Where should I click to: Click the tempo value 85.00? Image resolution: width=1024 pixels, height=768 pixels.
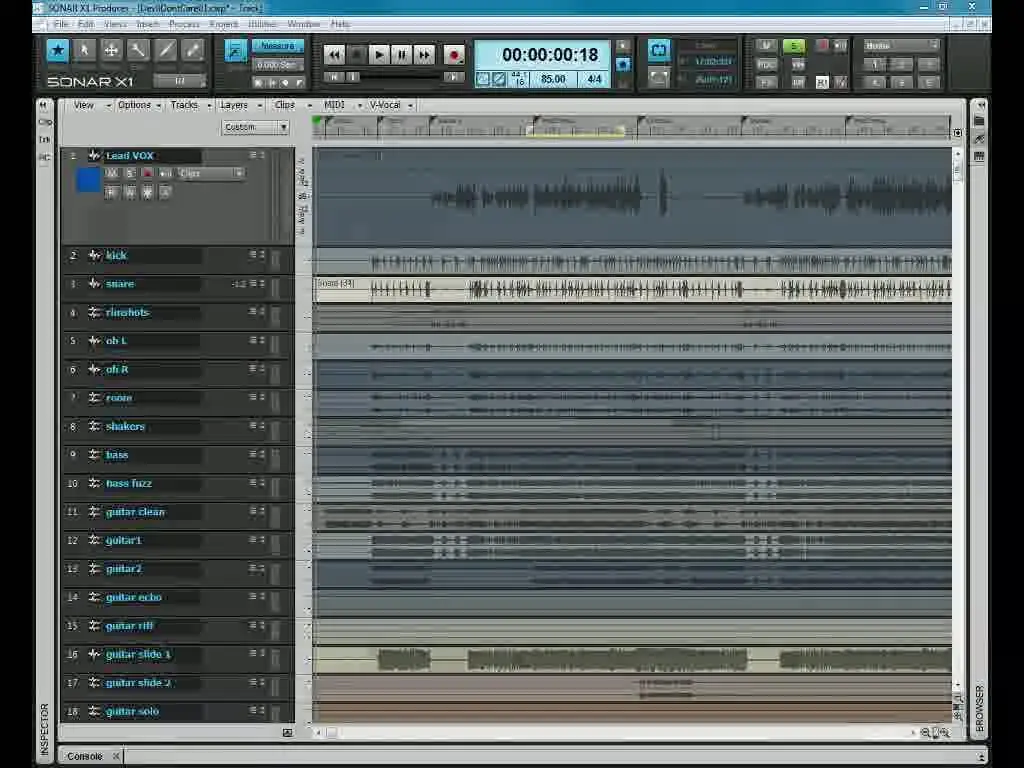tap(553, 79)
